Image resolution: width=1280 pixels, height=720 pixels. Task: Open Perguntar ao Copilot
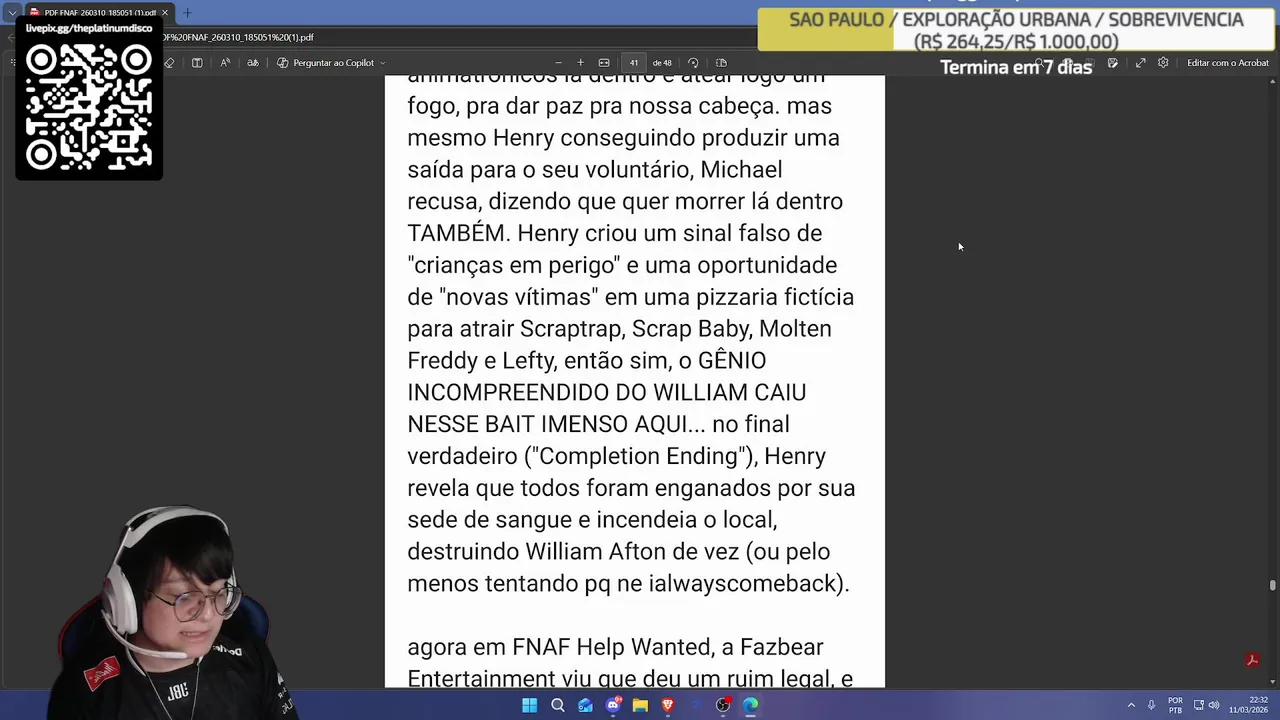(326, 63)
